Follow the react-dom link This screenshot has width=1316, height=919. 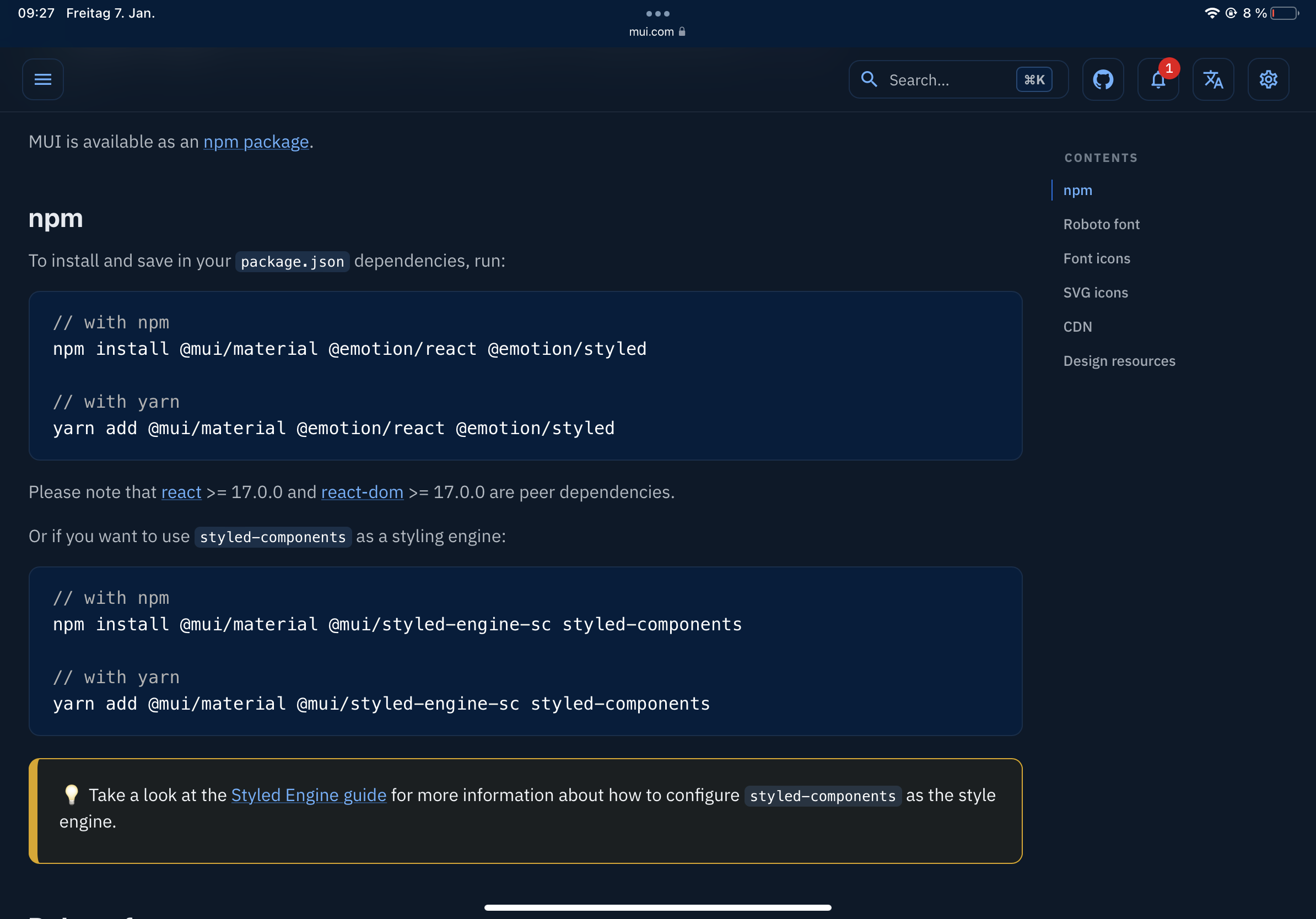point(362,492)
